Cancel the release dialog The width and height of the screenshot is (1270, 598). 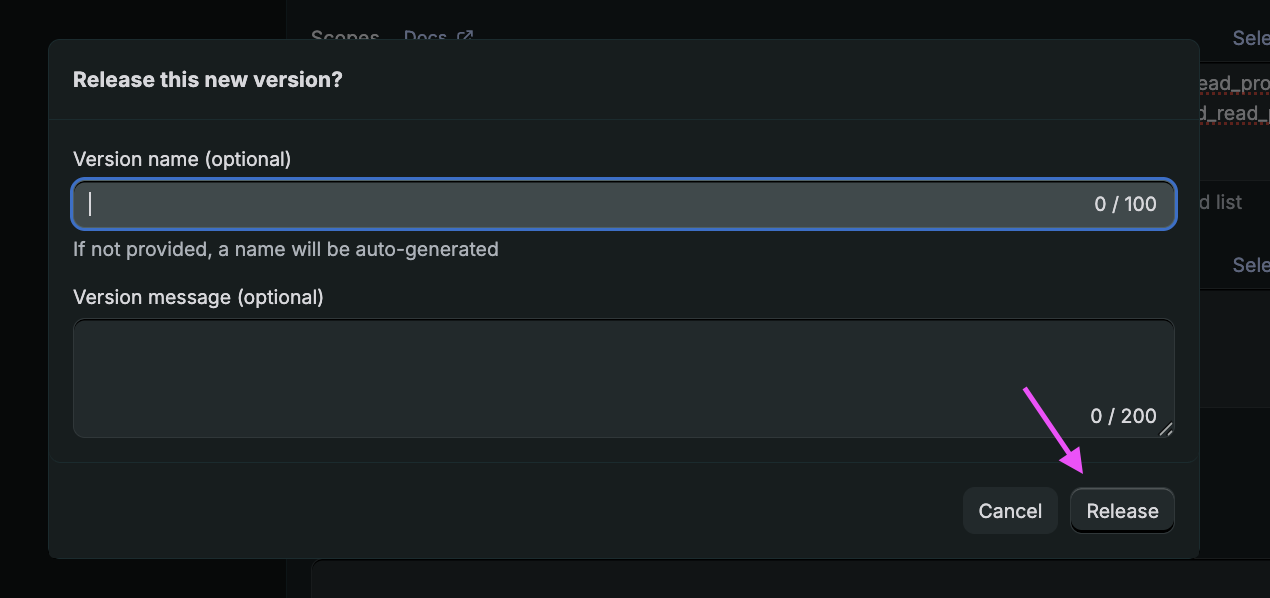tap(1009, 510)
